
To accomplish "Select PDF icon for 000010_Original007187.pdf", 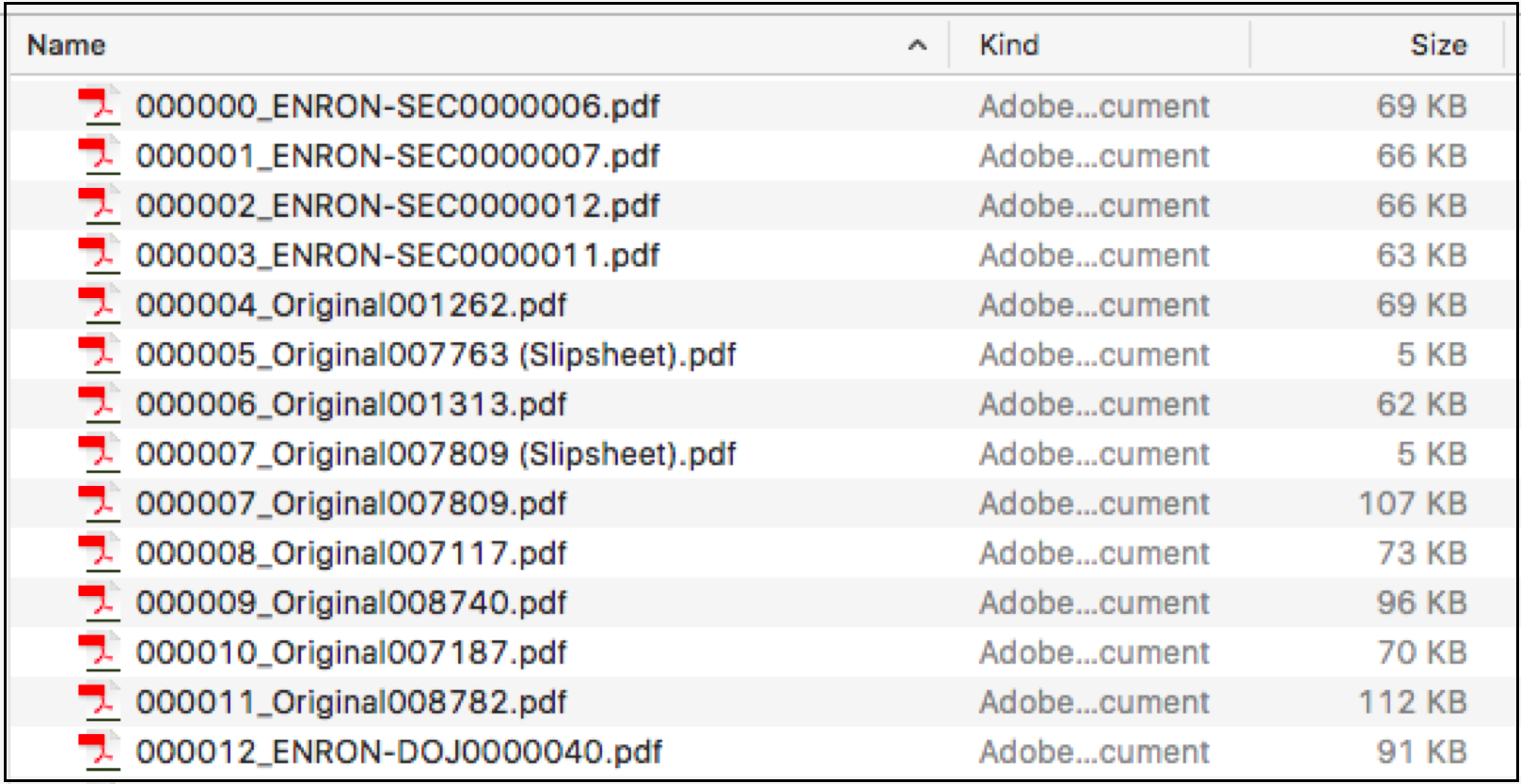I will pyautogui.click(x=99, y=652).
